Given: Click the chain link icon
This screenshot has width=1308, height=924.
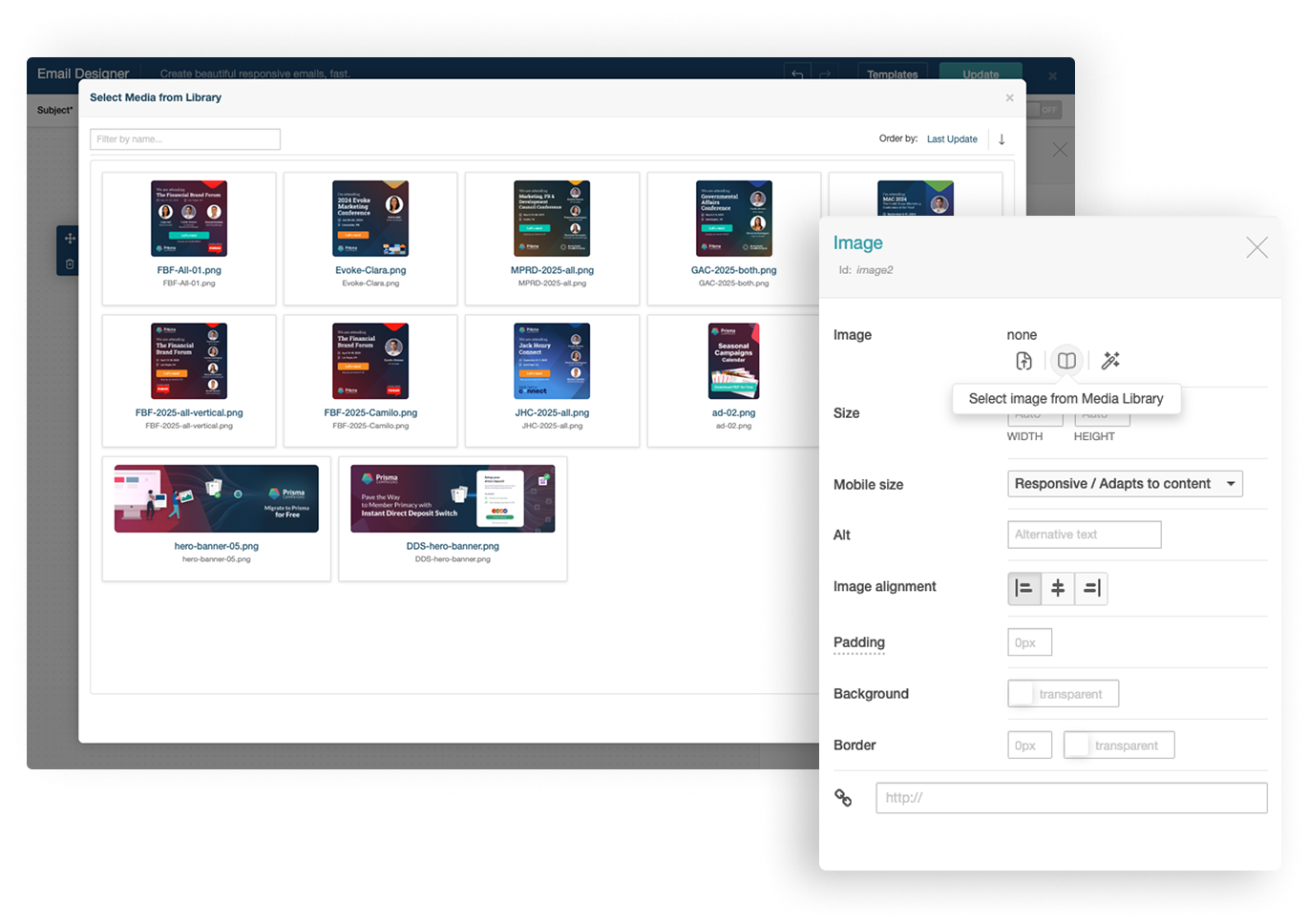Looking at the screenshot, I should (x=843, y=798).
